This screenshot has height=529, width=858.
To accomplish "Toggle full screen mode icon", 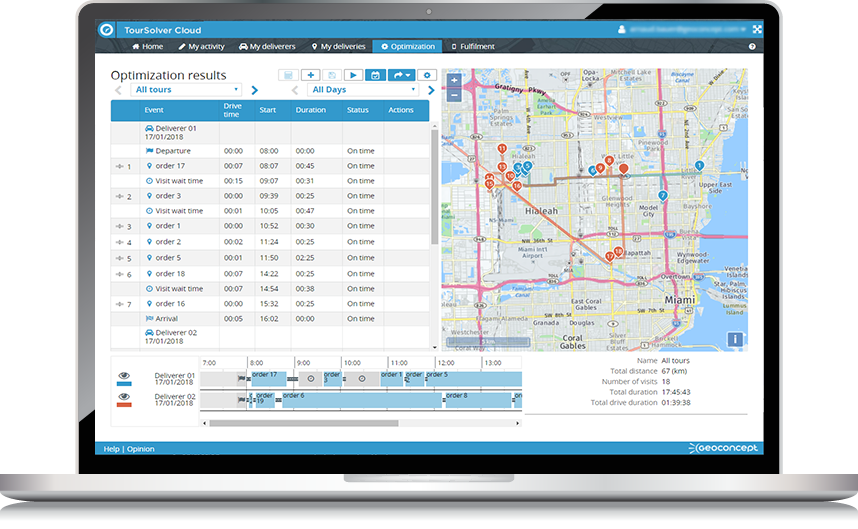I will [757, 30].
